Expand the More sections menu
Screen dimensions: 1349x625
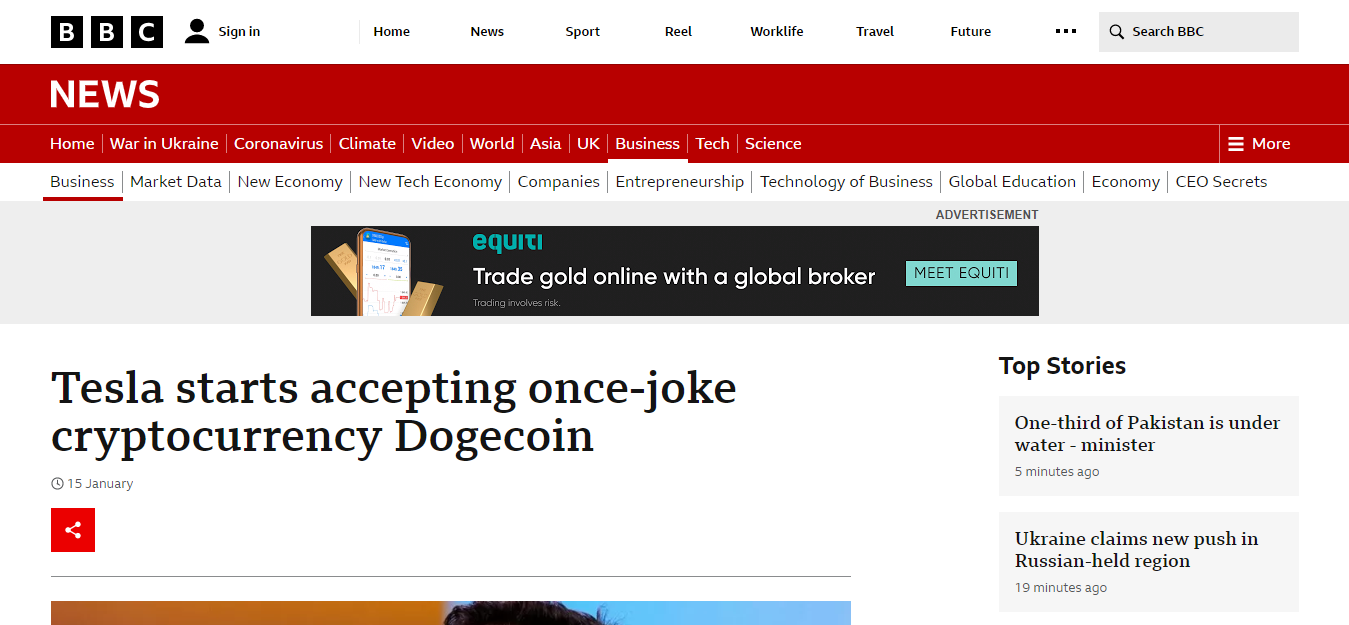tap(1259, 144)
